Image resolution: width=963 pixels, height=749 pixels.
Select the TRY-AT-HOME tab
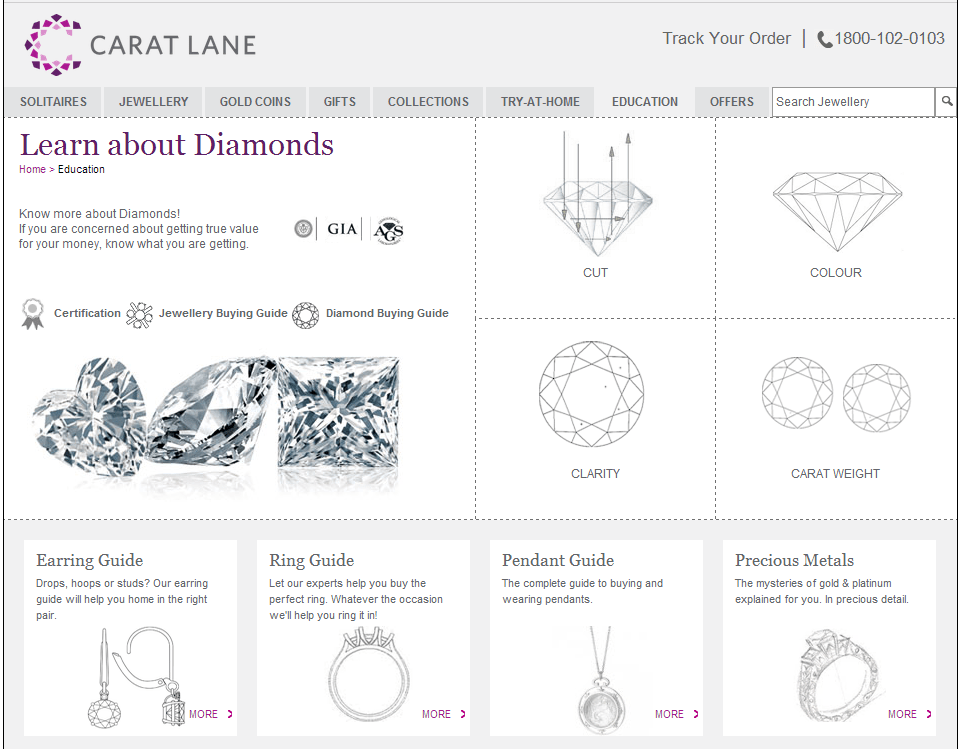[x=540, y=101]
